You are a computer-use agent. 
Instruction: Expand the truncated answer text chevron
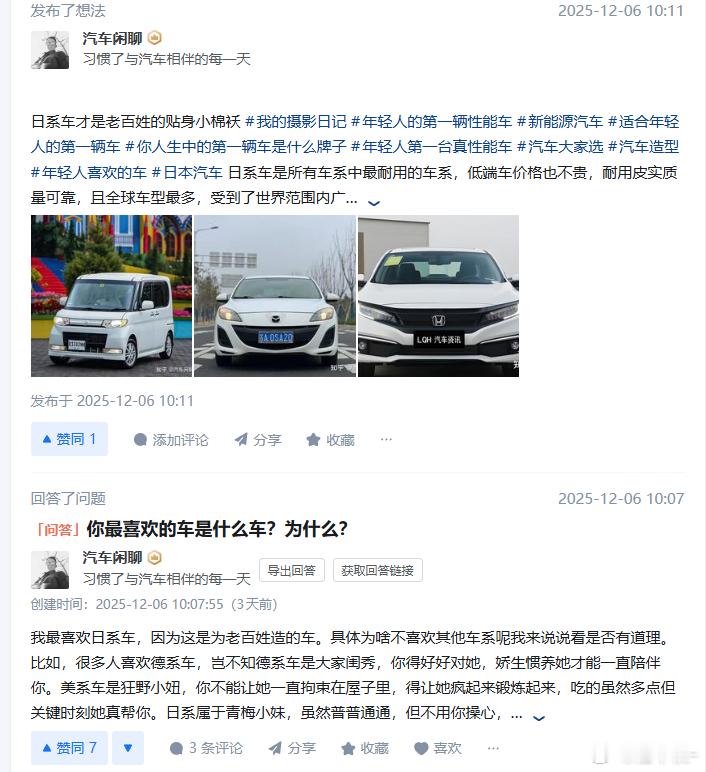coord(539,718)
